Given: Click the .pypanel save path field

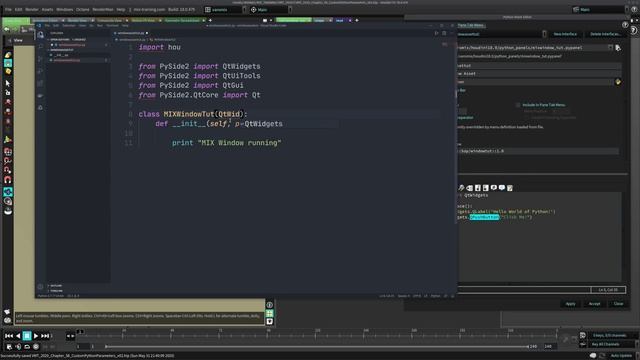Looking at the screenshot, I should tap(533, 48).
